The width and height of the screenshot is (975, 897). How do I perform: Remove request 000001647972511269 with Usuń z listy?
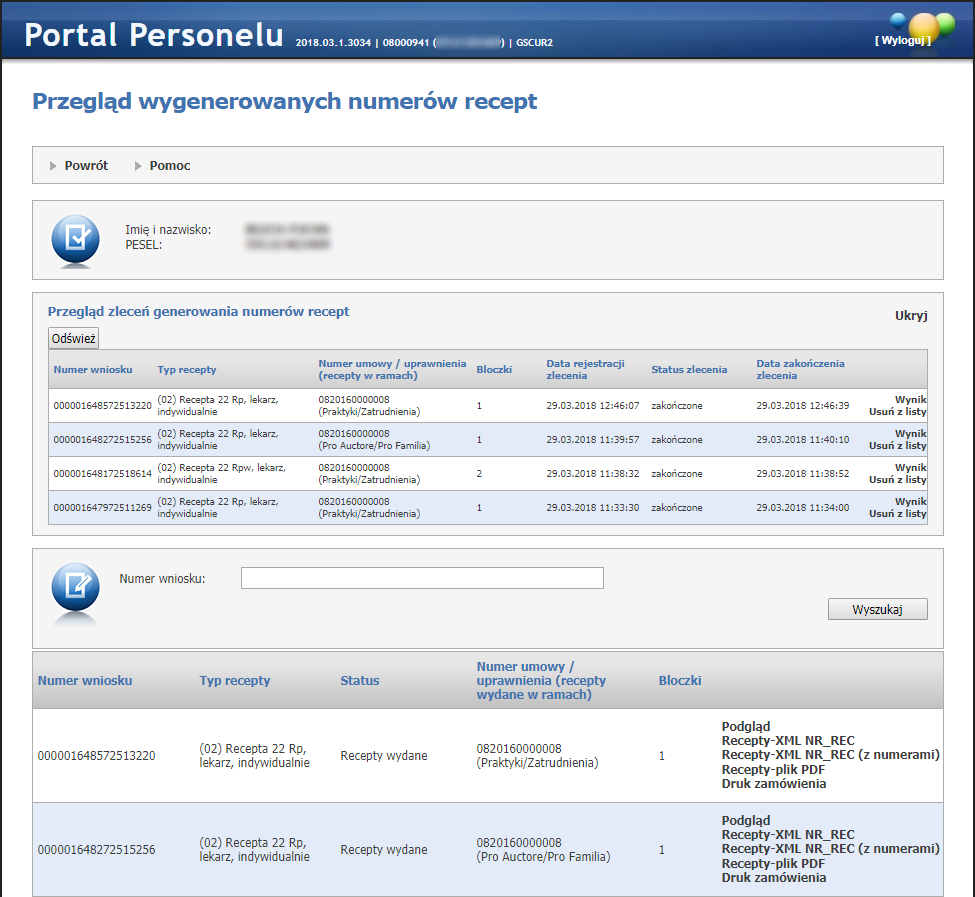[897, 514]
